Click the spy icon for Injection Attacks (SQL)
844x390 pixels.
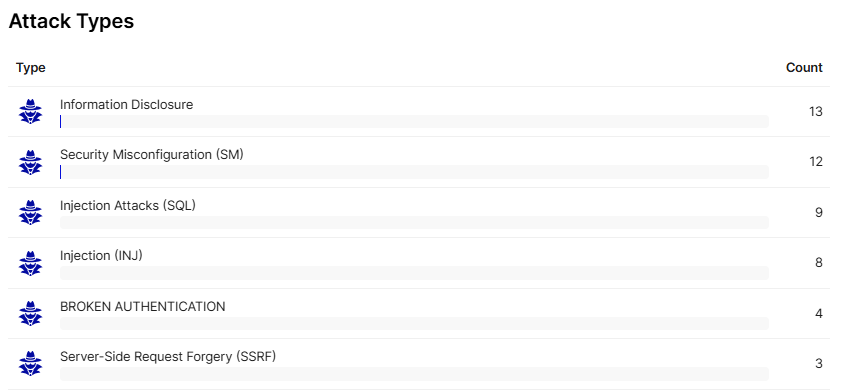pyautogui.click(x=30, y=212)
